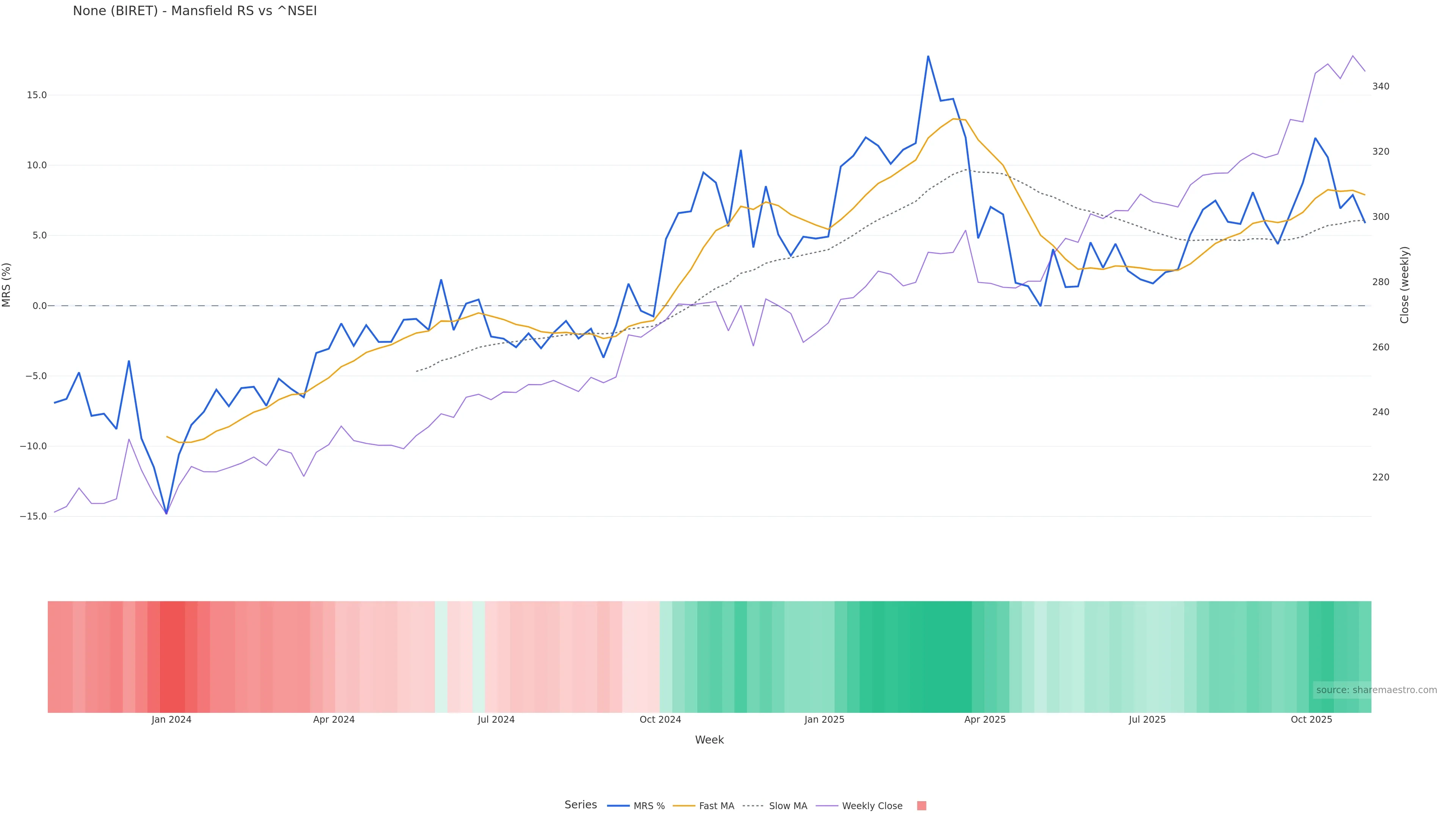Click the Jul 2024 x-axis label
The image size is (1456, 819).
496,720
